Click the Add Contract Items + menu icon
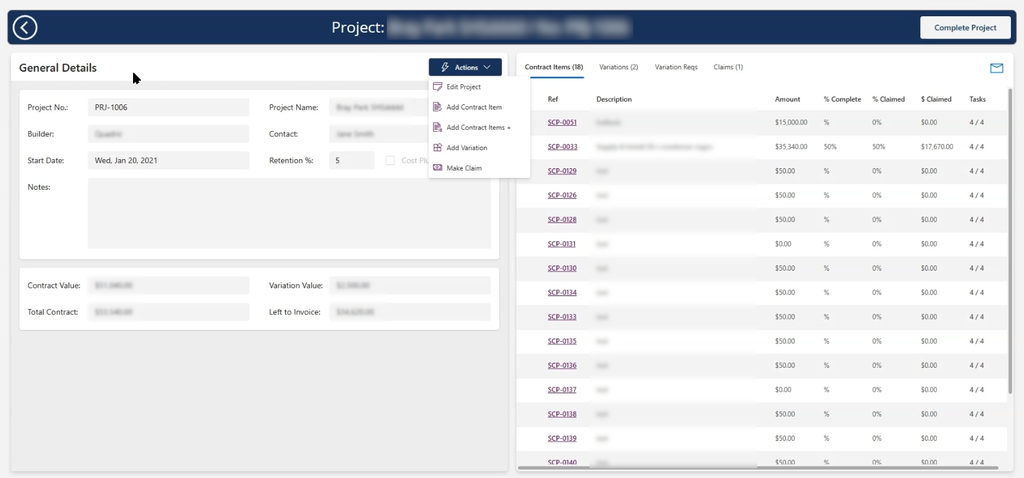Viewport: 1024px width, 478px height. (438, 127)
